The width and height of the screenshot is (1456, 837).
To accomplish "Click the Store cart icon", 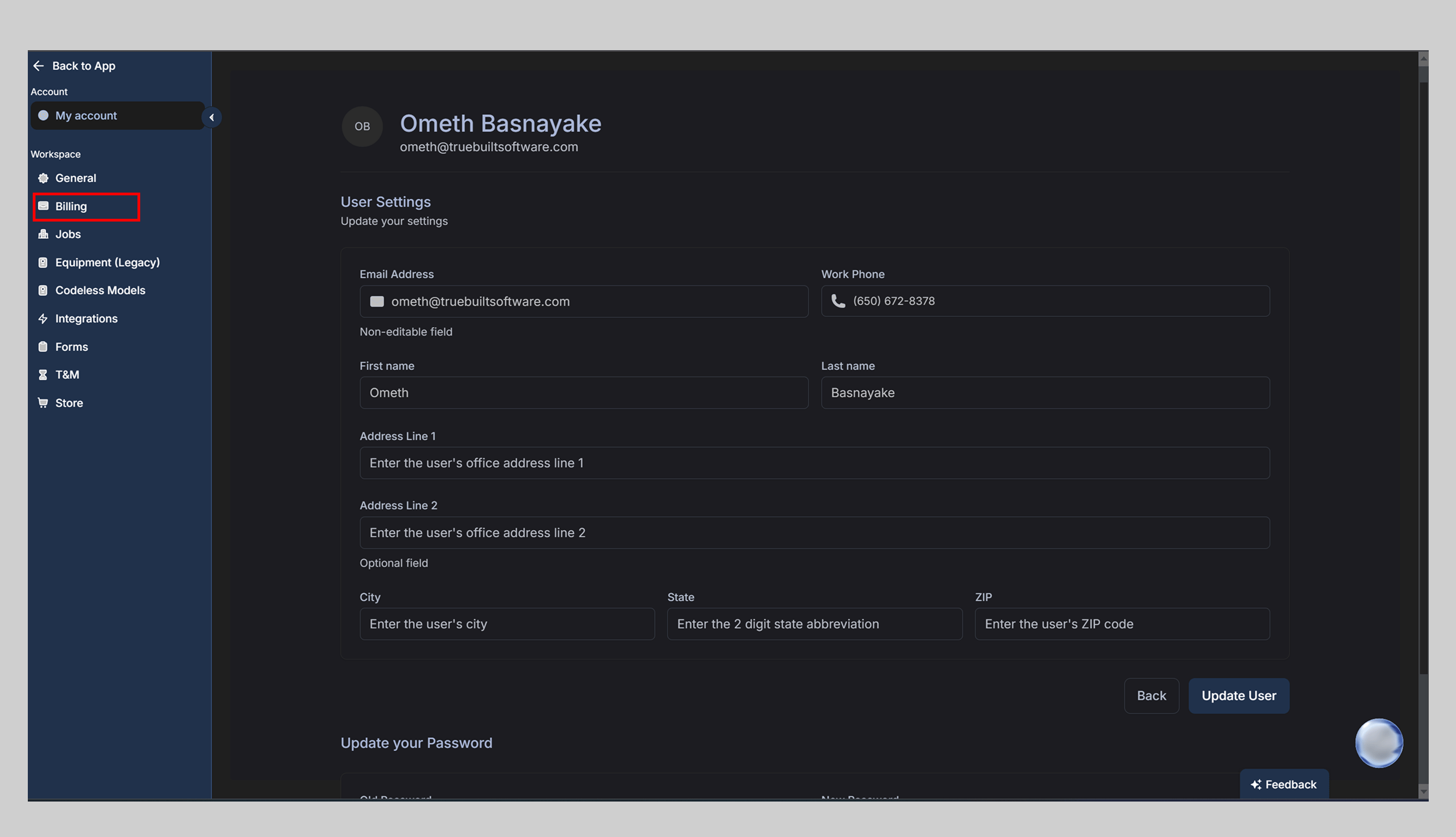I will coord(43,403).
